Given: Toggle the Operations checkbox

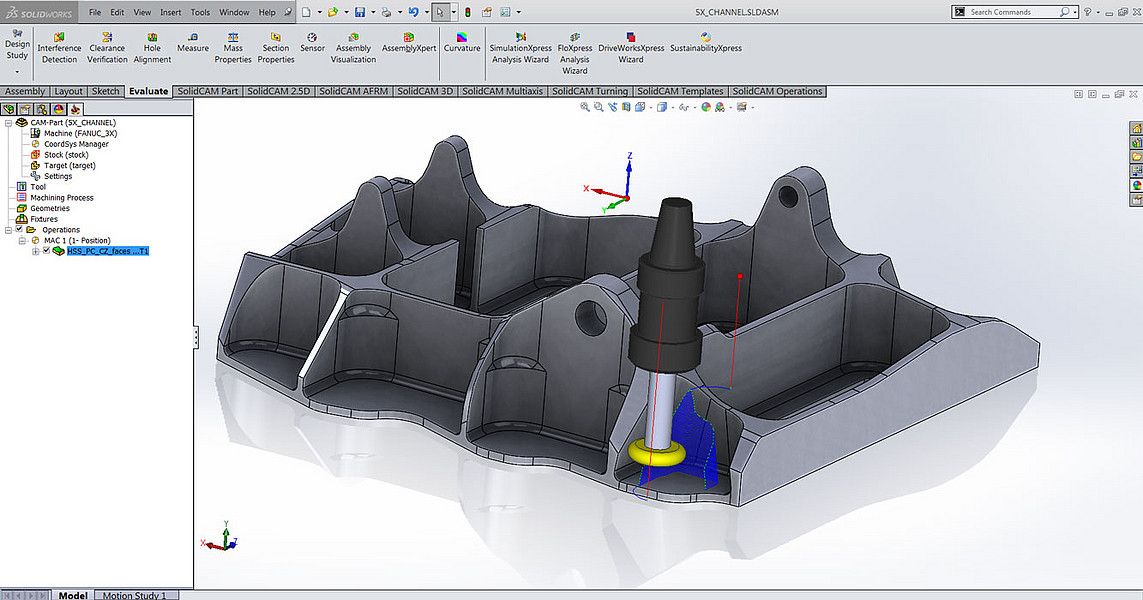Looking at the screenshot, I should point(19,230).
